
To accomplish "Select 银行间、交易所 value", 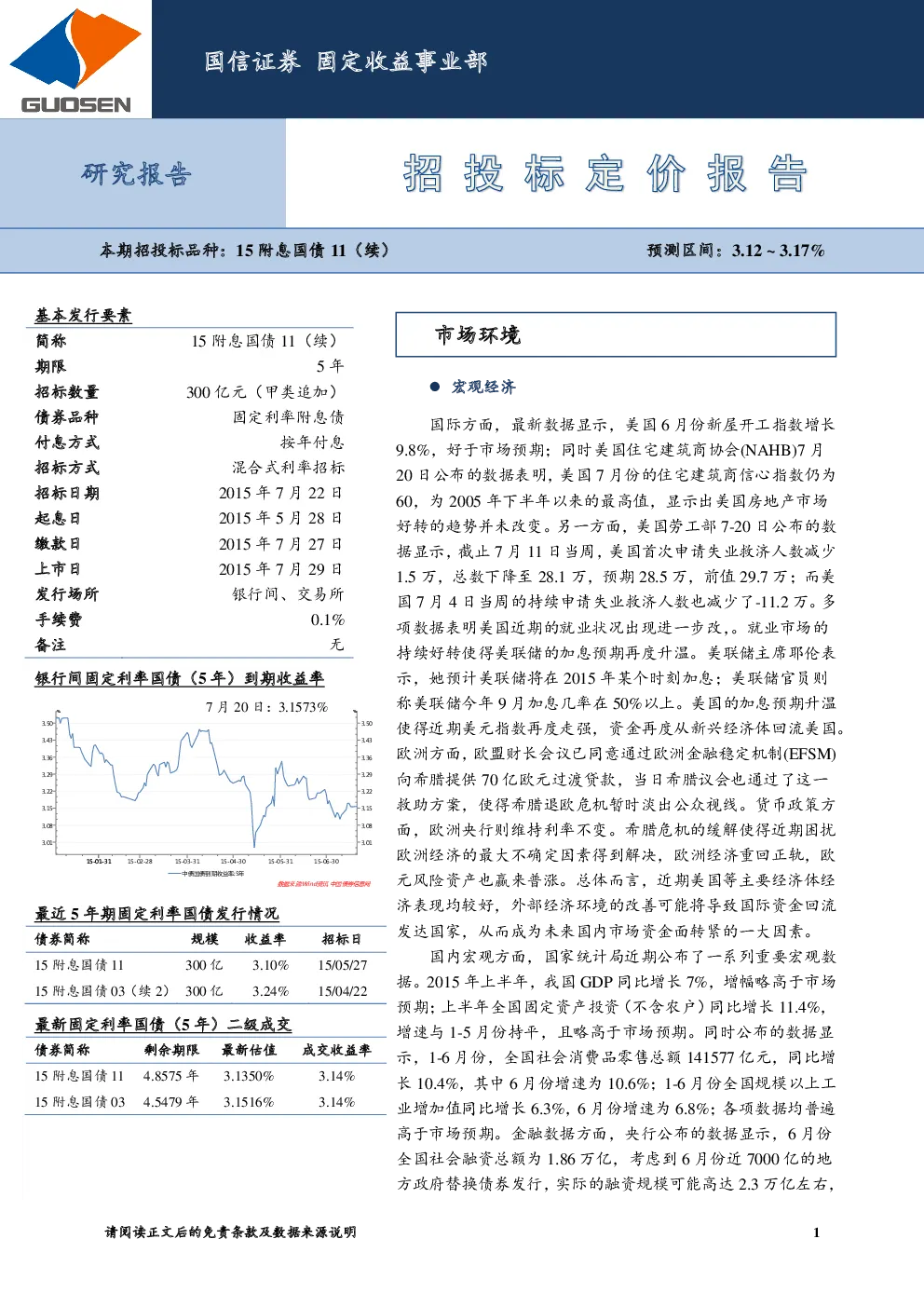I will [288, 593].
